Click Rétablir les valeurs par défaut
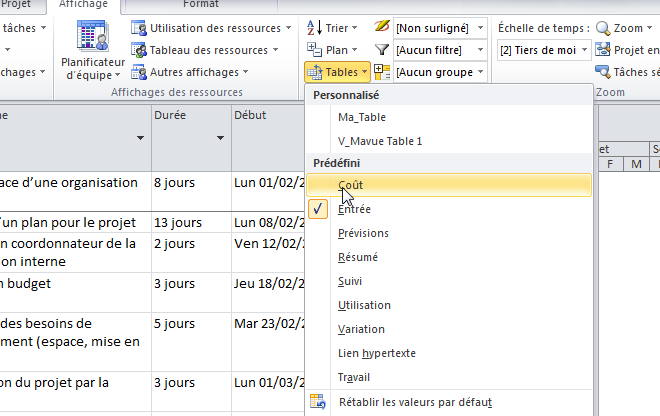 click(x=415, y=402)
